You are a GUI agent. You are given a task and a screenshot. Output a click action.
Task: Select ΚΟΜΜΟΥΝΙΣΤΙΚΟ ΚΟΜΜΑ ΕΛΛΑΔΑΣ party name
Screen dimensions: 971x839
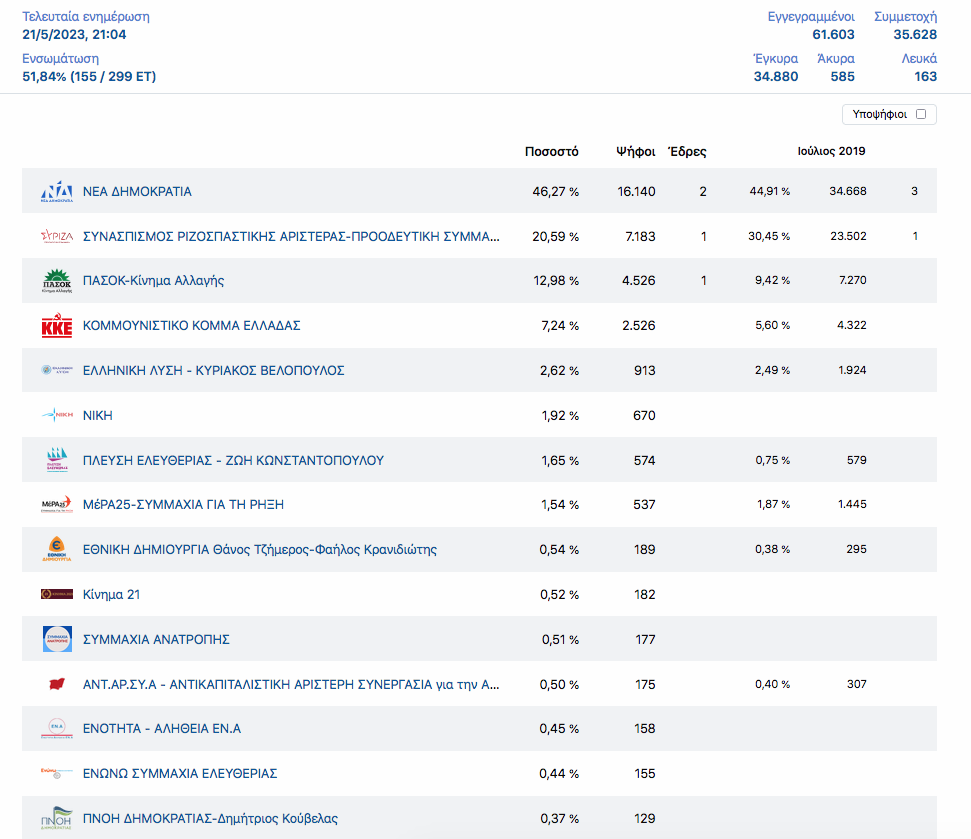191,326
